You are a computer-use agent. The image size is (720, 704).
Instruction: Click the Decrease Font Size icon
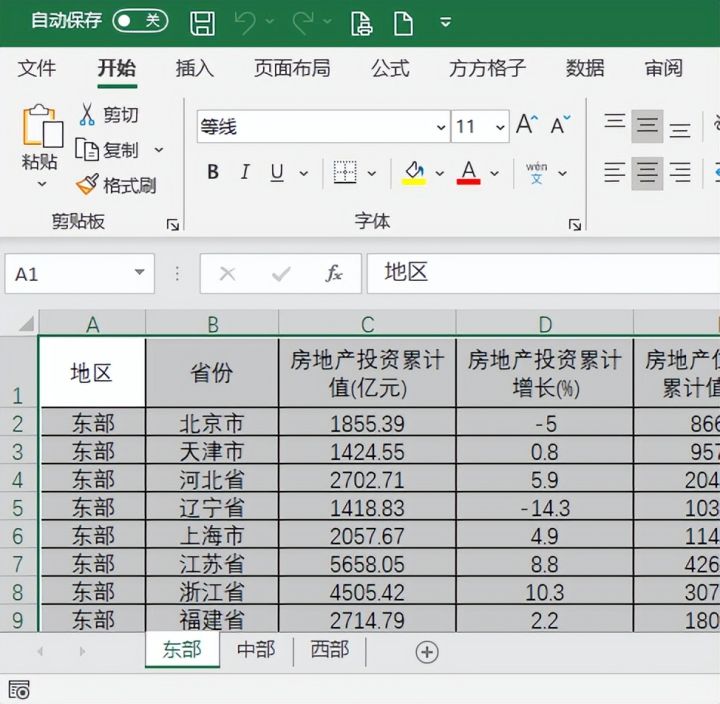[x=560, y=124]
